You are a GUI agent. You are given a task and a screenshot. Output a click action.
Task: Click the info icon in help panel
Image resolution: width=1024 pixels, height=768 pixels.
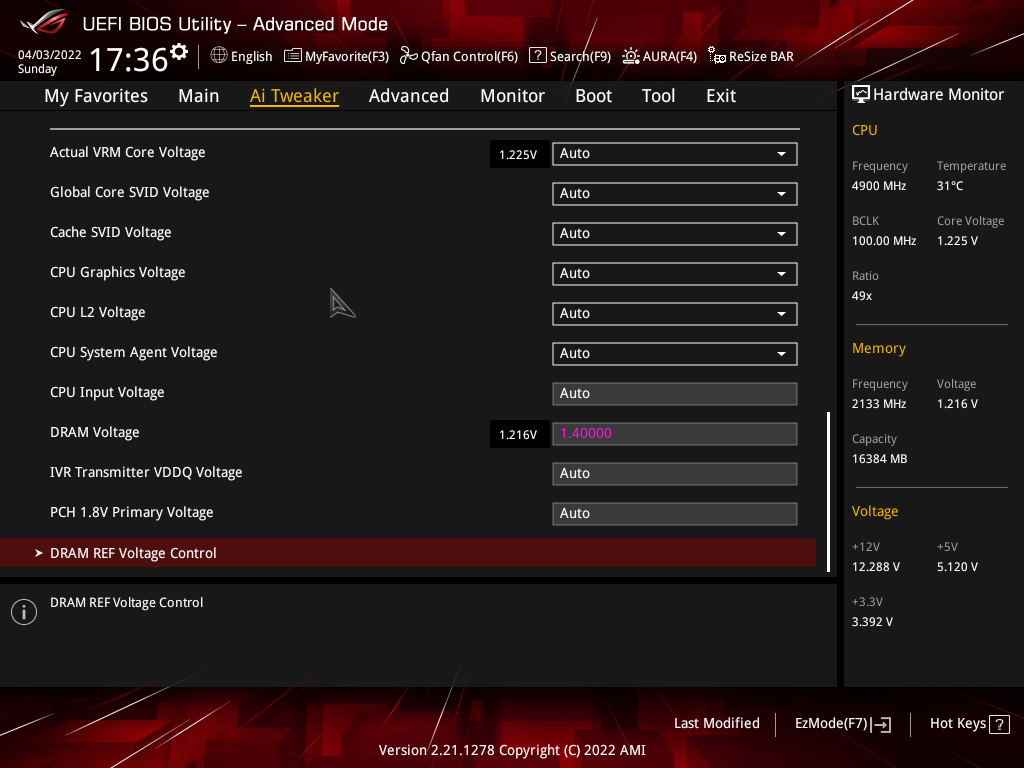[24, 612]
